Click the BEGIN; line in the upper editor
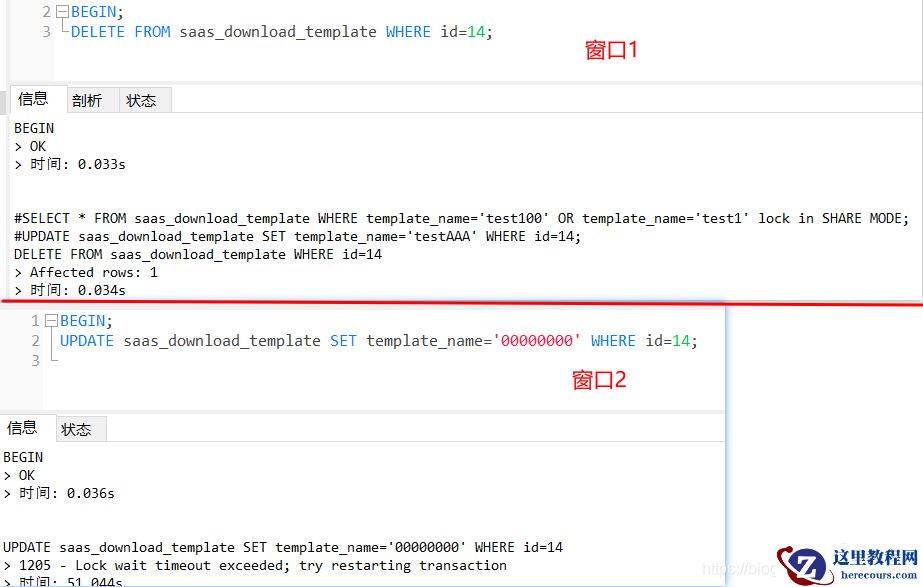 (97, 12)
